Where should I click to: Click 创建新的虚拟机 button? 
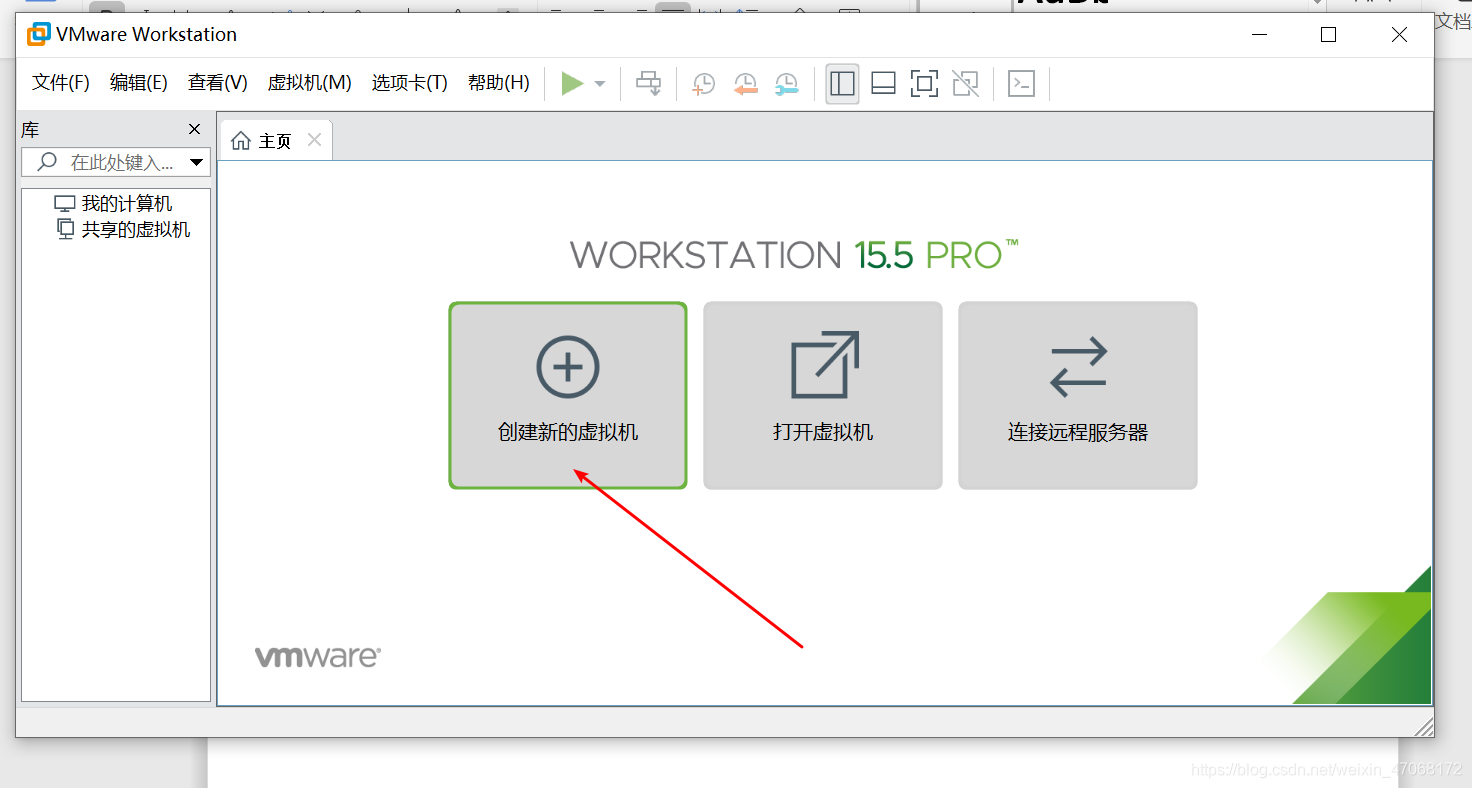(568, 396)
